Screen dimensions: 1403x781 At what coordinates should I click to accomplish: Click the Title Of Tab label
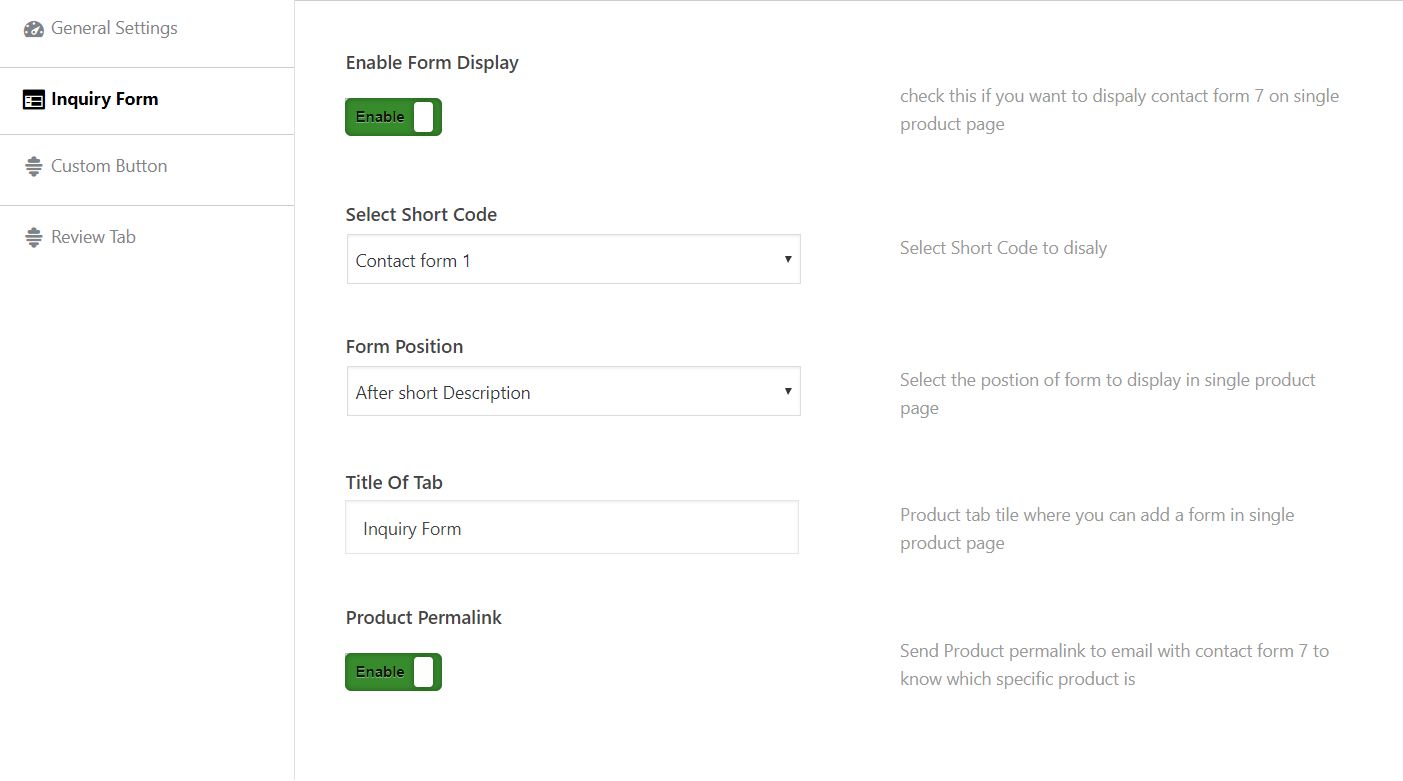tap(394, 483)
